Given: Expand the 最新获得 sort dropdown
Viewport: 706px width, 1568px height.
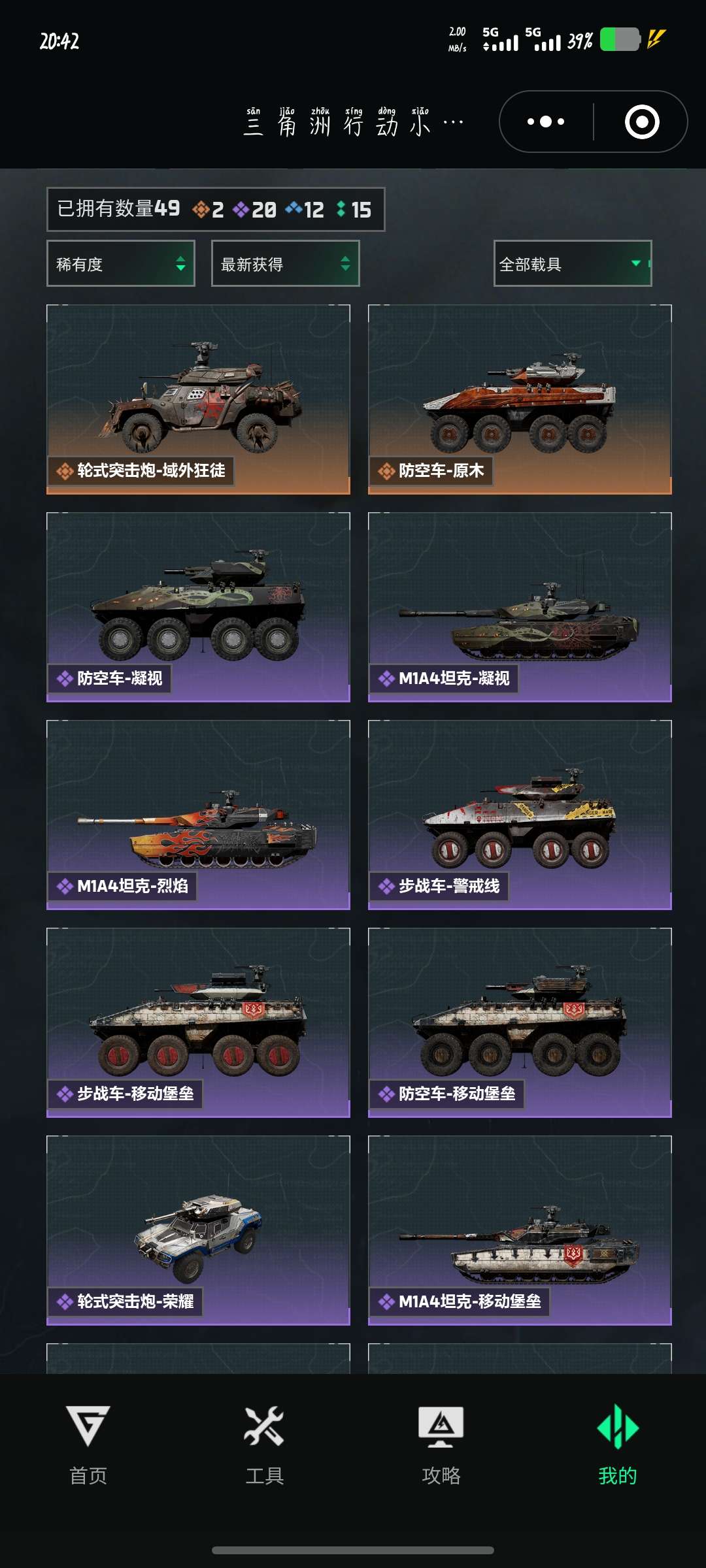Looking at the screenshot, I should pyautogui.click(x=286, y=263).
